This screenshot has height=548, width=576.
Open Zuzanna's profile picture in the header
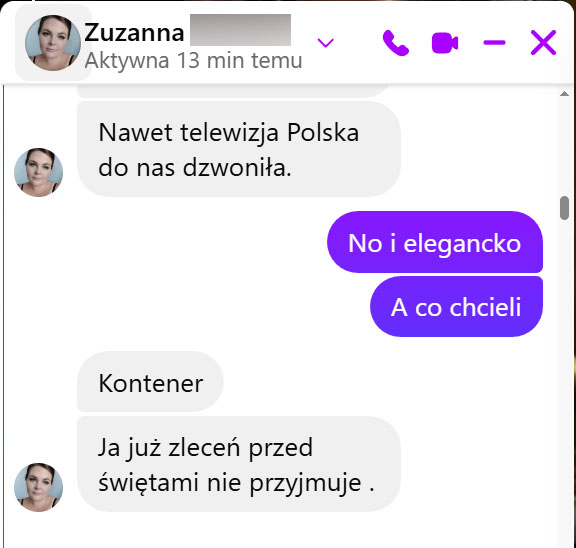(x=53, y=43)
